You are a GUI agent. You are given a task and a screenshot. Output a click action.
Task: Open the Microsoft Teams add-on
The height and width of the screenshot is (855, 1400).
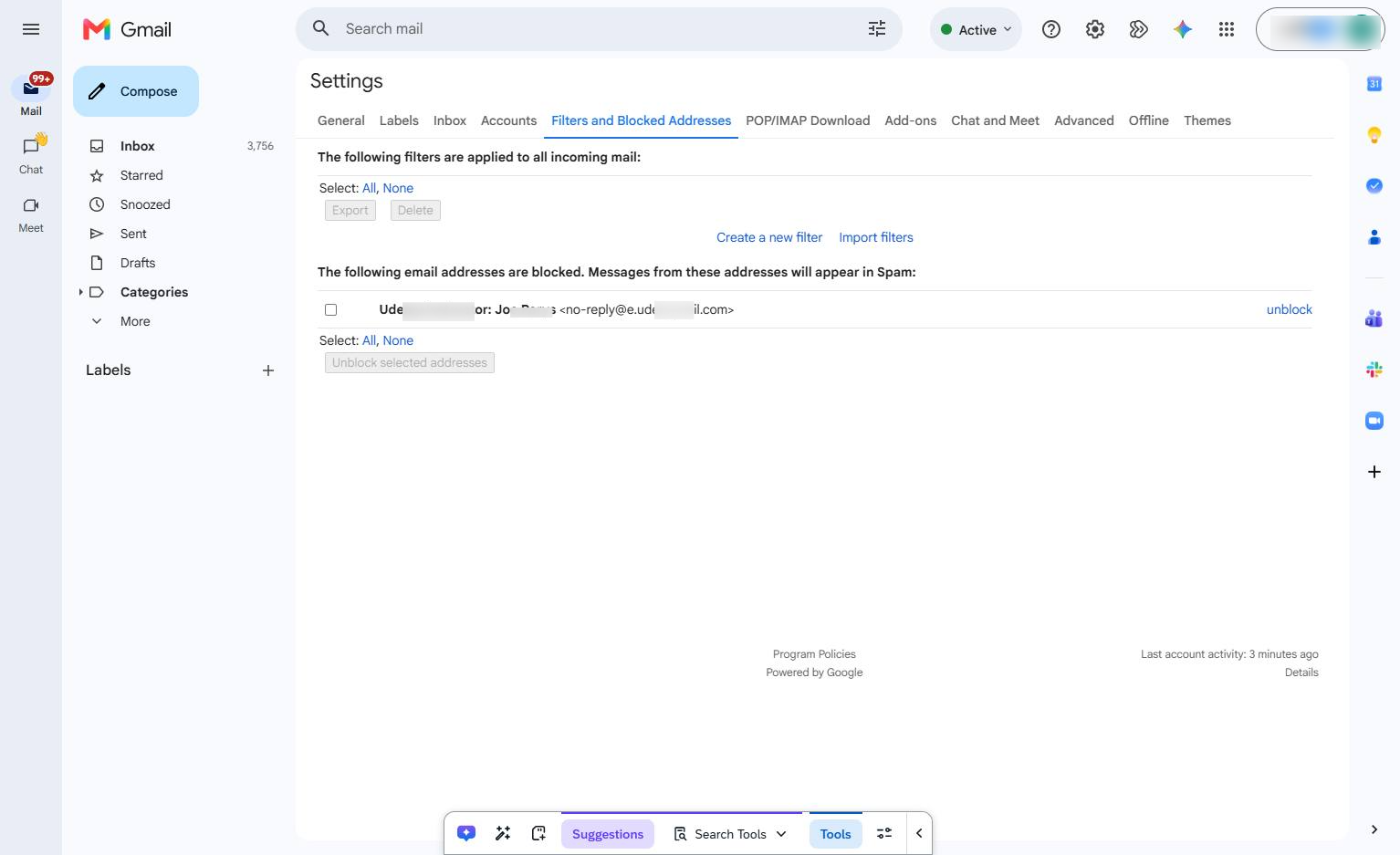click(1374, 318)
